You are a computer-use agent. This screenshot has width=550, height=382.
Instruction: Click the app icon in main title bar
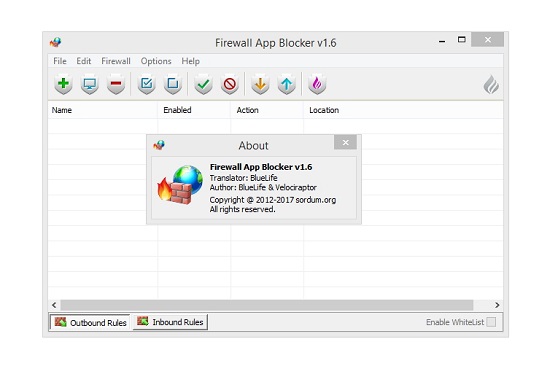click(x=55, y=42)
